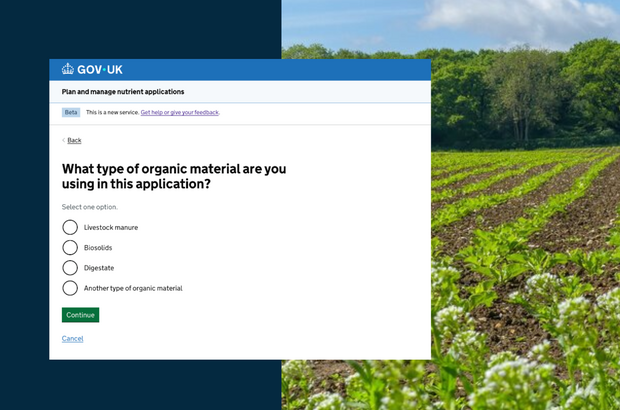Click the organic material question heading
Image resolution: width=620 pixels, height=410 pixels.
coord(173,176)
